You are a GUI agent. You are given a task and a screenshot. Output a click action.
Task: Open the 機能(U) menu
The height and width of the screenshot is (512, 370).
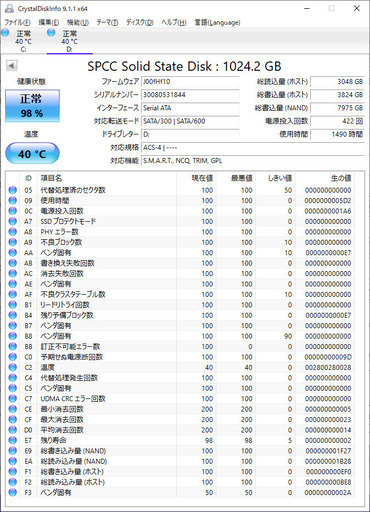point(78,23)
